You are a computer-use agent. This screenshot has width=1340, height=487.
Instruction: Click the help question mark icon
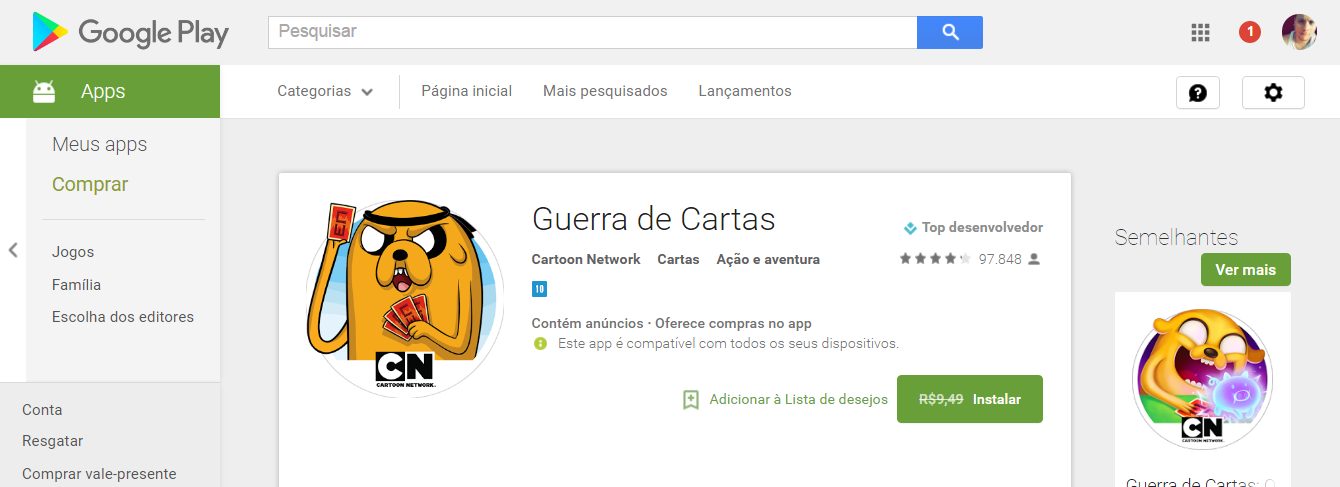click(1198, 92)
